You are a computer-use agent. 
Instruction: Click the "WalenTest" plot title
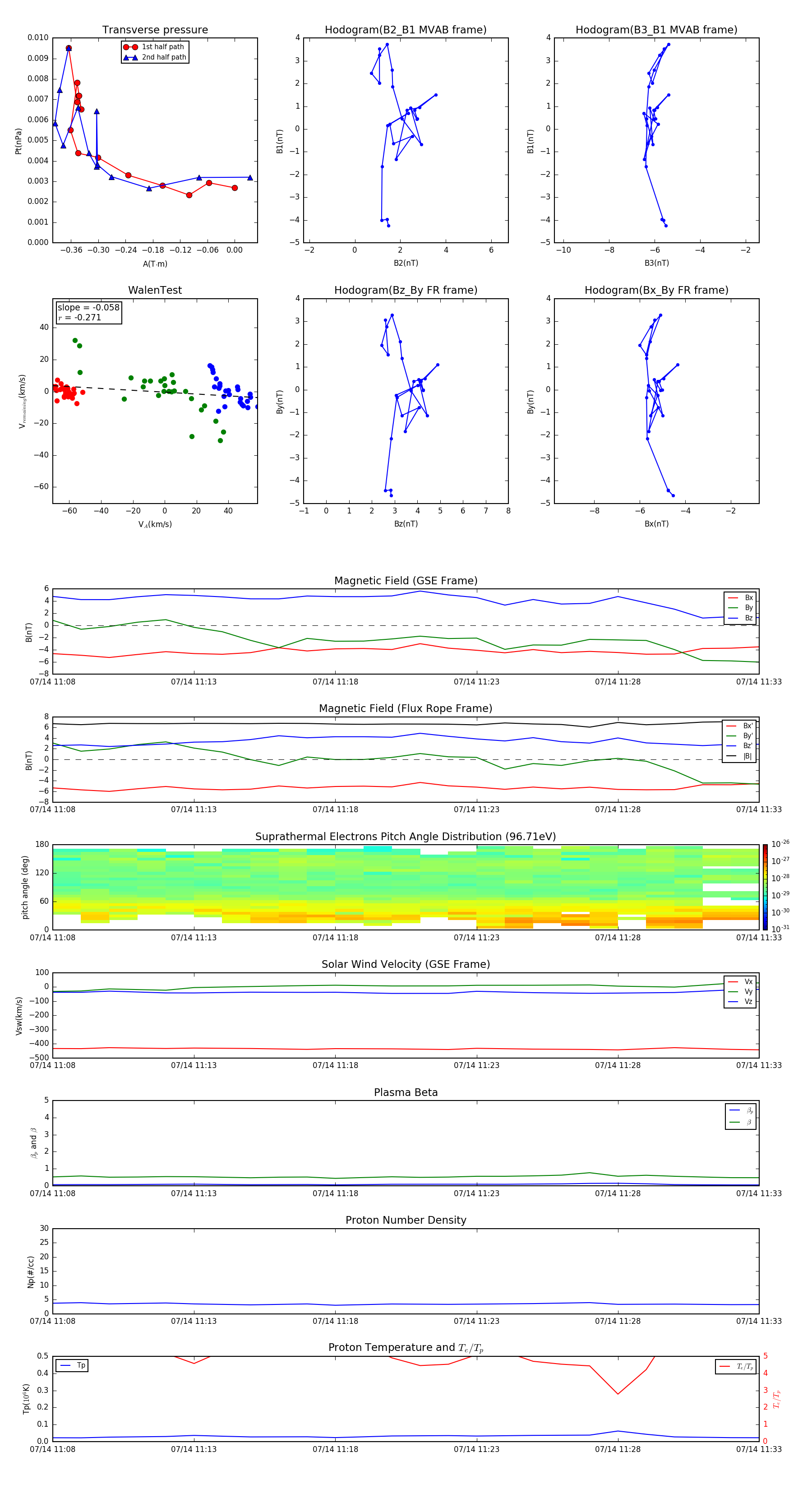point(155,290)
